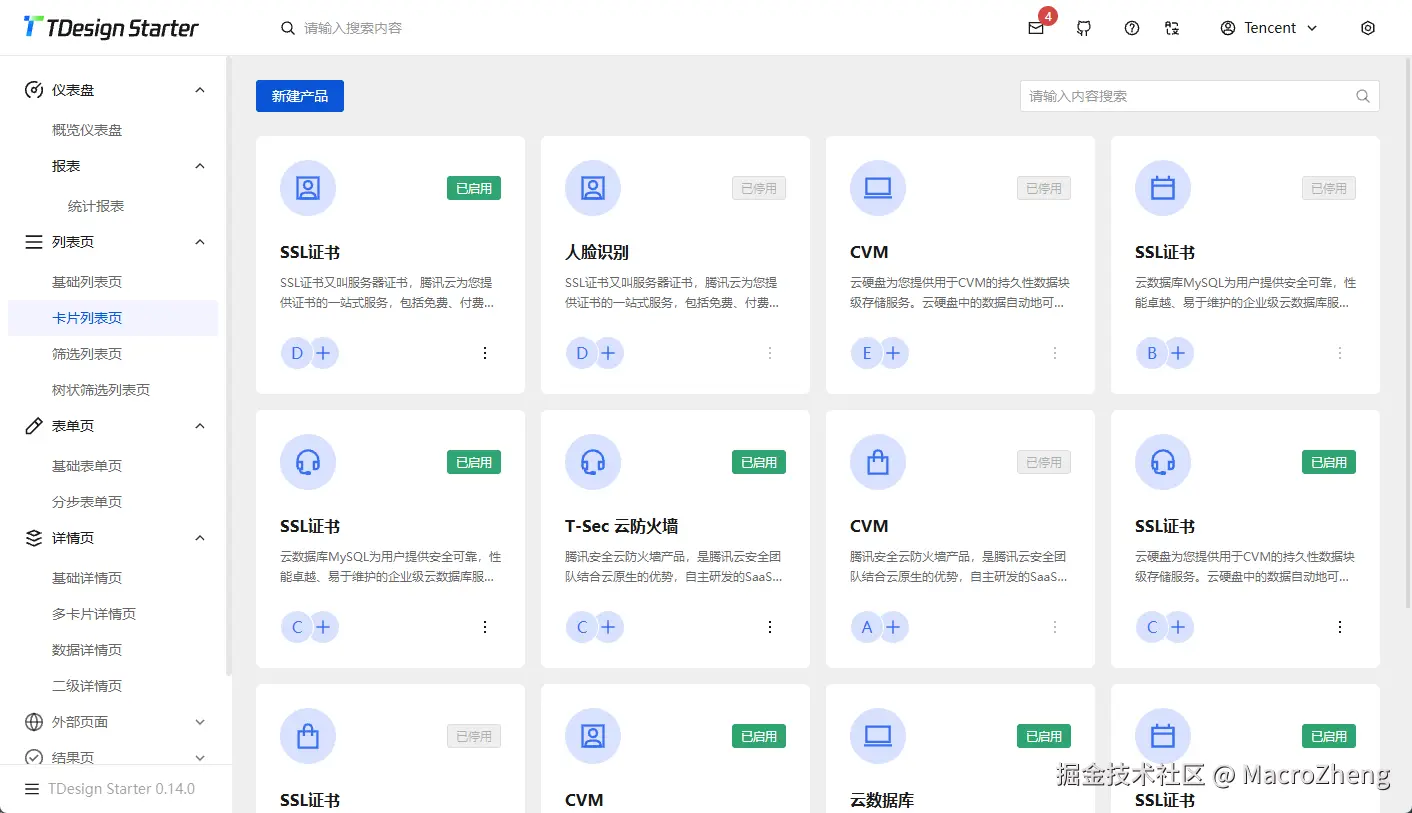Open the more-options dots on the 人脸识别 card

[770, 353]
